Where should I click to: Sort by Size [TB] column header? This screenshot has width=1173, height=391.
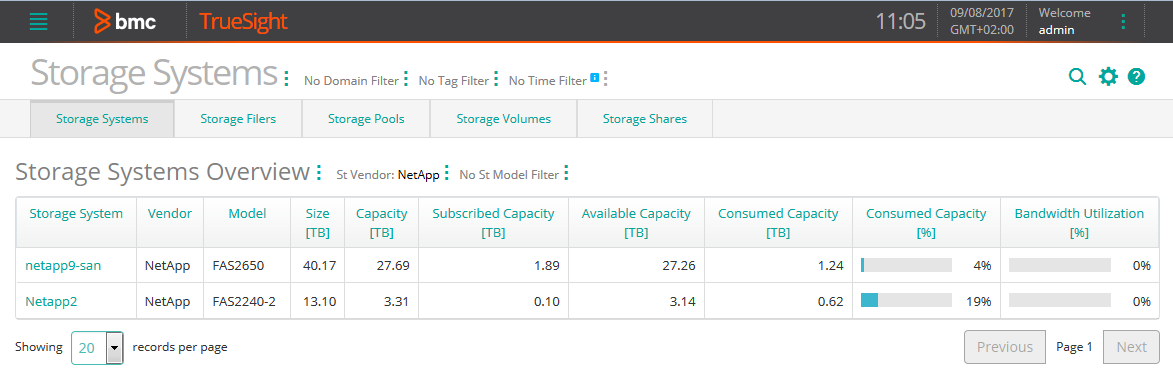point(317,223)
